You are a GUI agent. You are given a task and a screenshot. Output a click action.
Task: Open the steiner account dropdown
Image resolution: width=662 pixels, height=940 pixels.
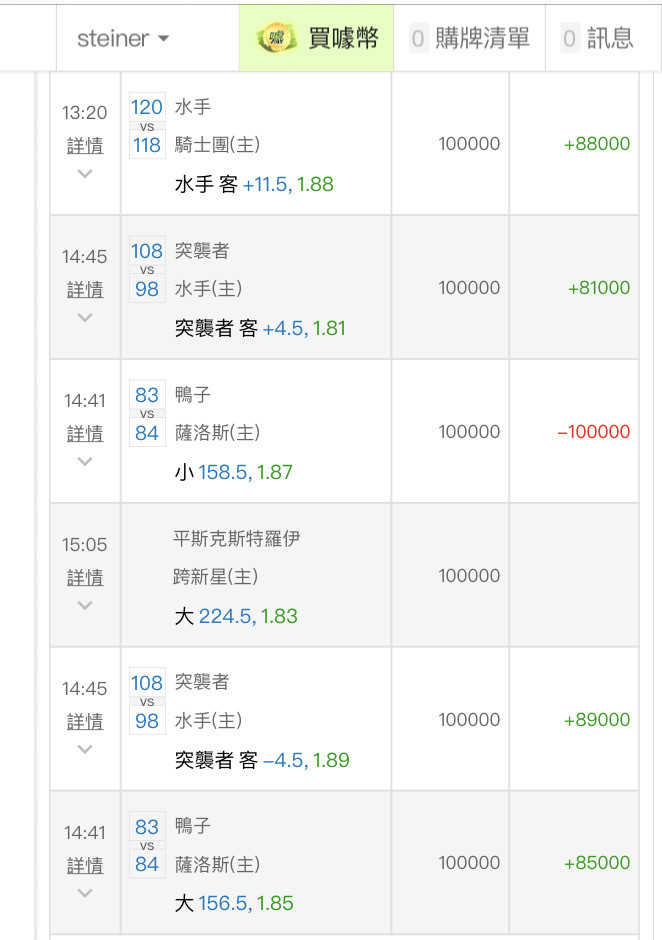(x=123, y=39)
